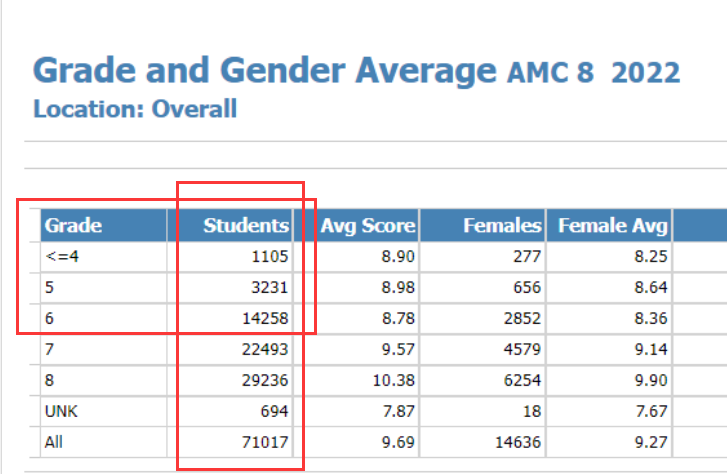Viewport: 727px width, 474px height.
Task: Select the Avg Score column header
Action: [367, 226]
